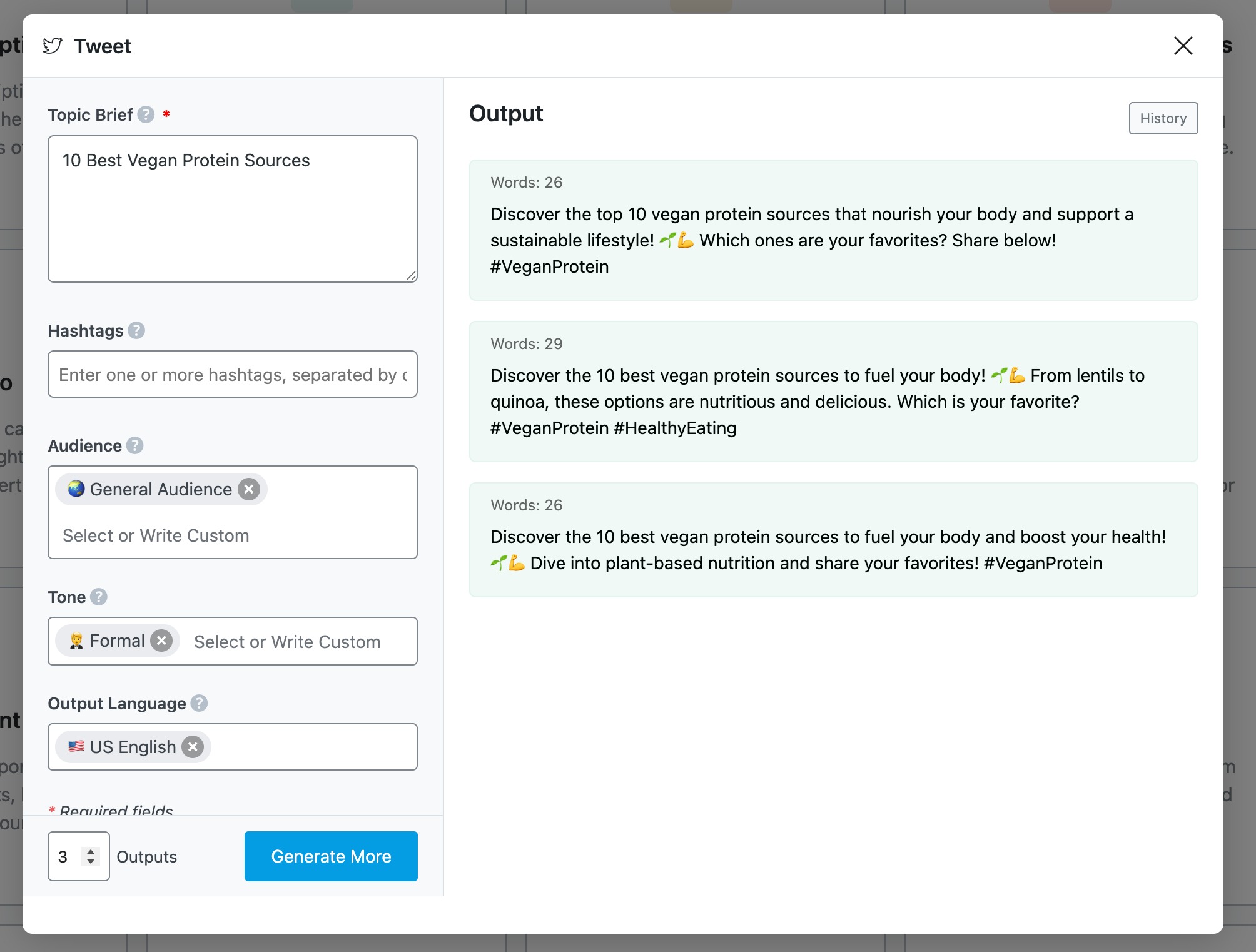Remove the General Audience tag
The width and height of the screenshot is (1256, 952).
pos(249,489)
